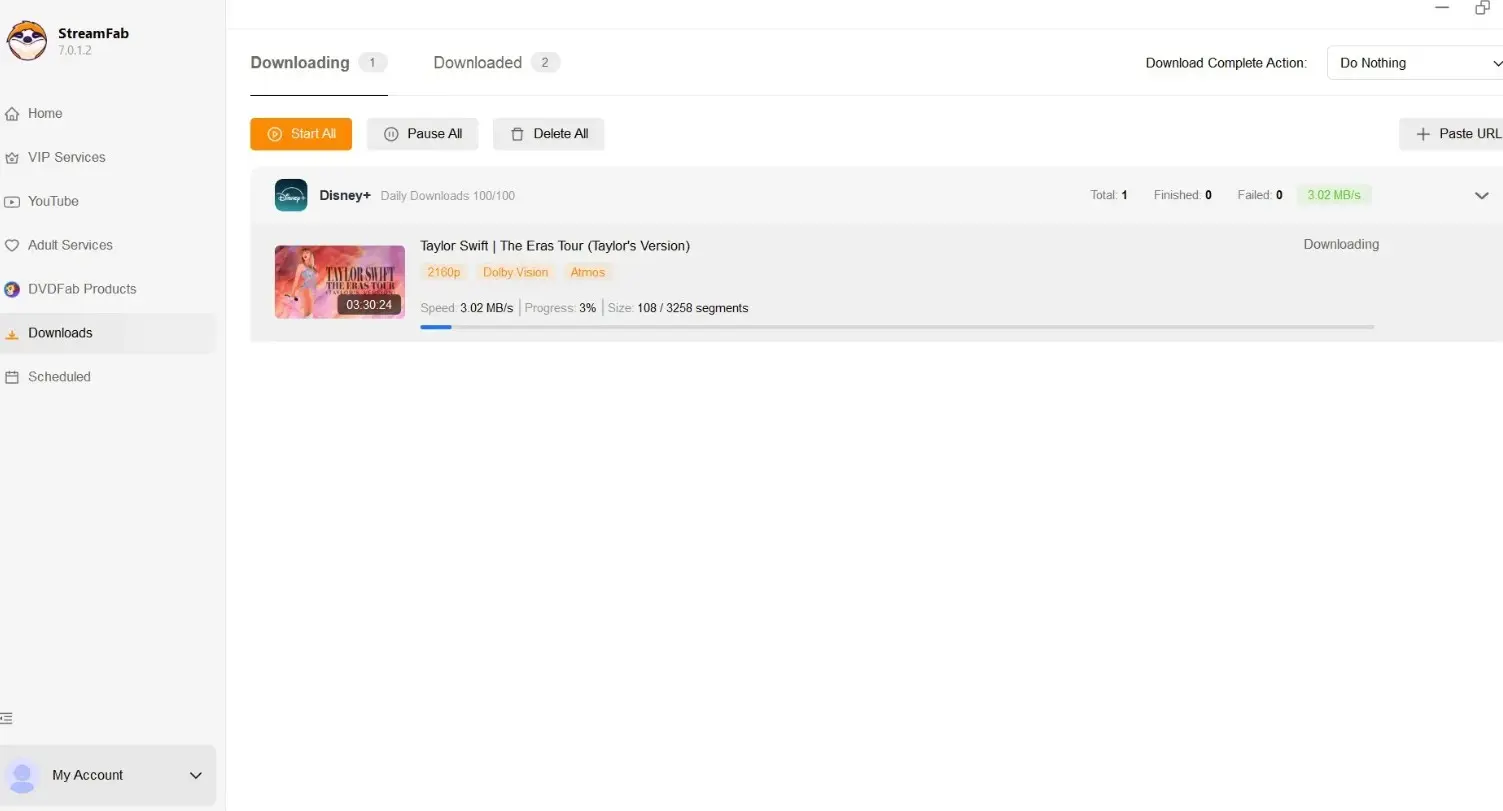Click the Start All button

pos(301,134)
